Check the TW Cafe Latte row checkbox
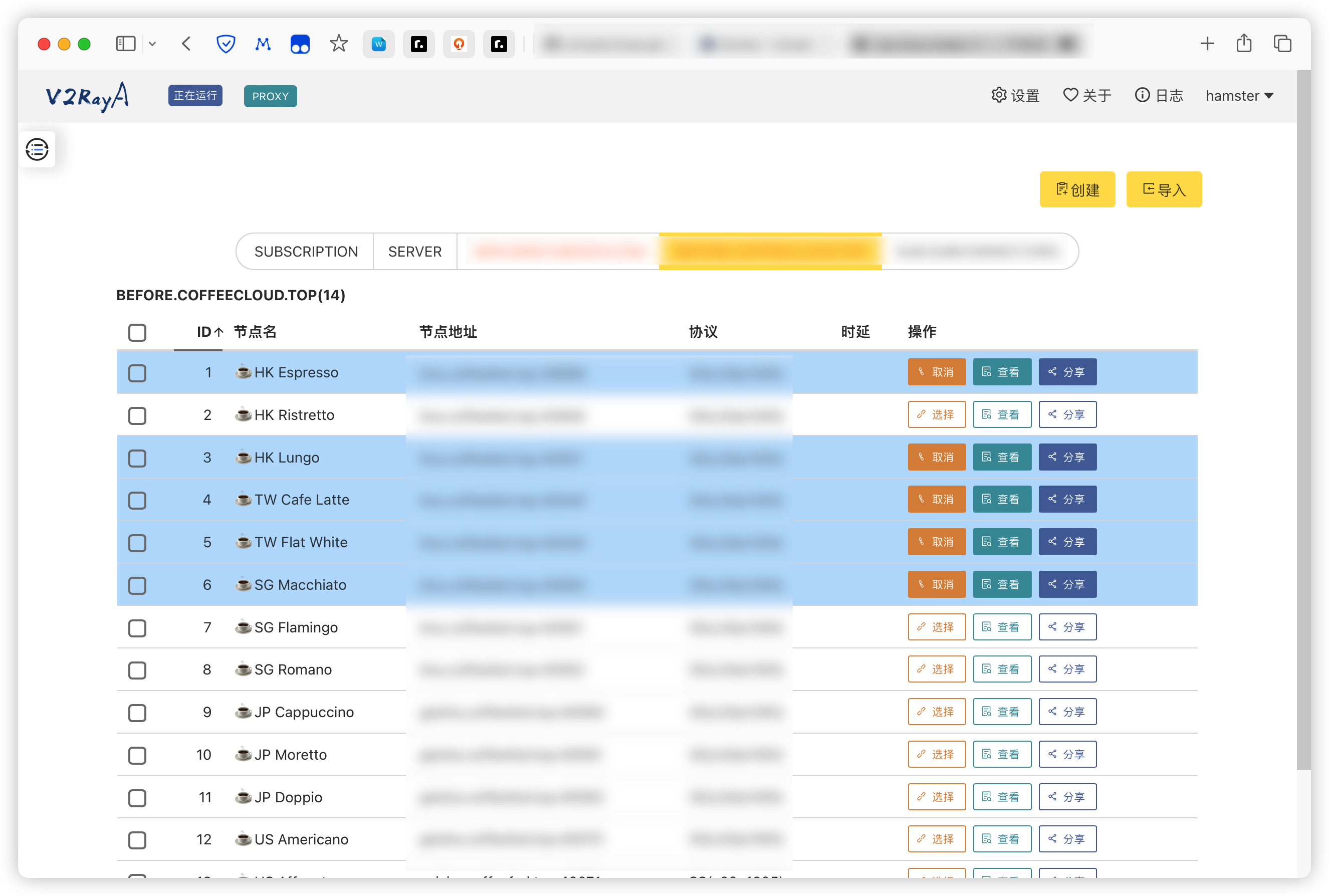Screen dimensions: 1329x896 click(x=137, y=500)
